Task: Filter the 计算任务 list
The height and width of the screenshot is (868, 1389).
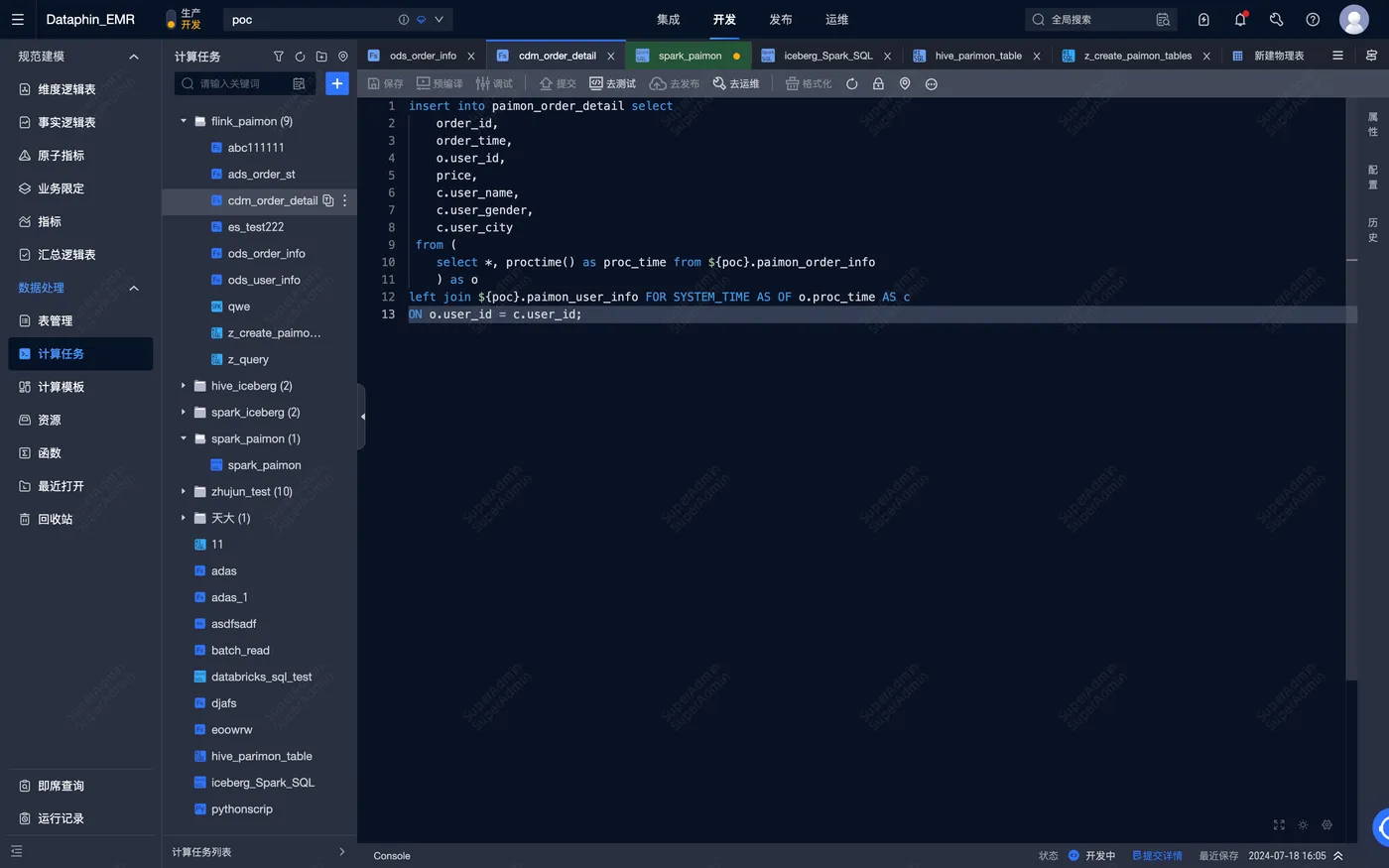Action: [278, 57]
